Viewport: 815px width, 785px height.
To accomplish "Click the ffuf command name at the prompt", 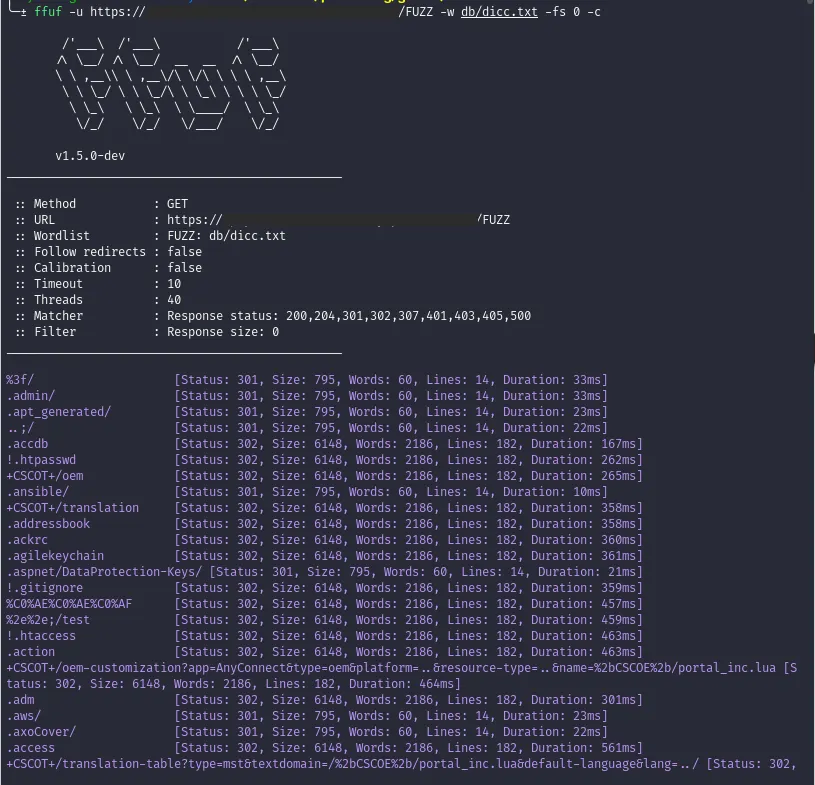I will pos(48,12).
